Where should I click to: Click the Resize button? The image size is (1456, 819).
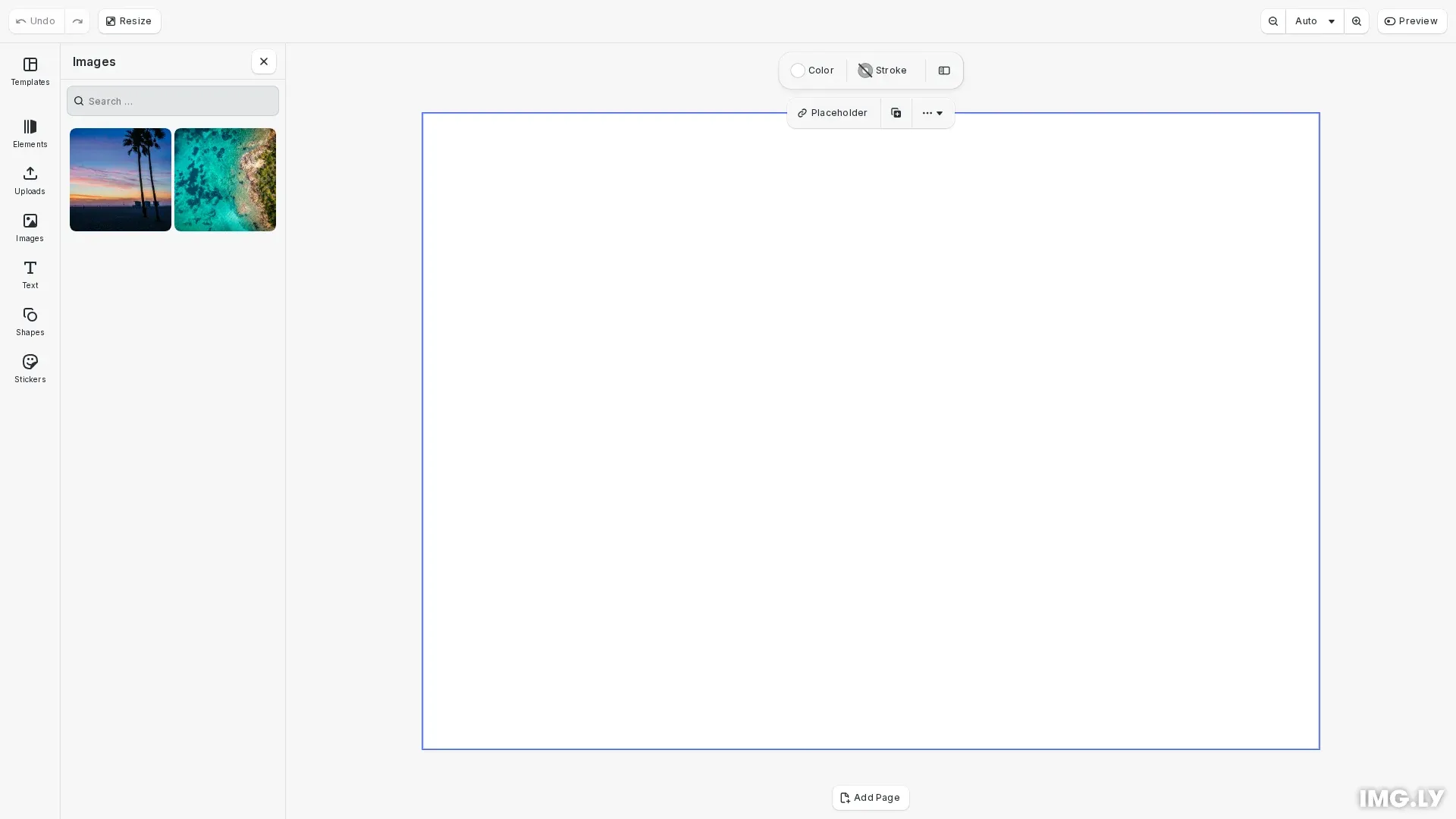pyautogui.click(x=129, y=21)
